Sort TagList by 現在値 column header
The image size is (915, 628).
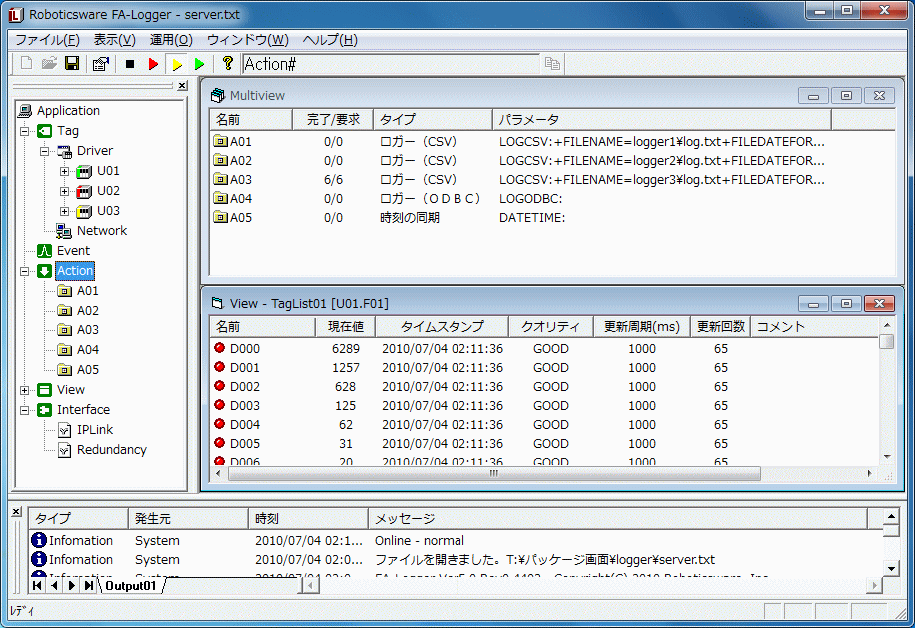click(x=345, y=327)
